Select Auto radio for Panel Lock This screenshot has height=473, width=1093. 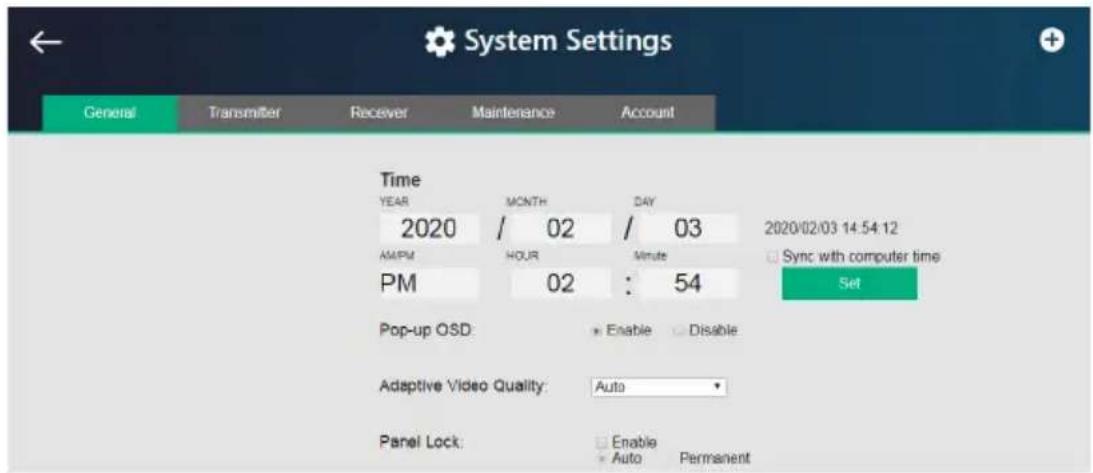point(601,458)
